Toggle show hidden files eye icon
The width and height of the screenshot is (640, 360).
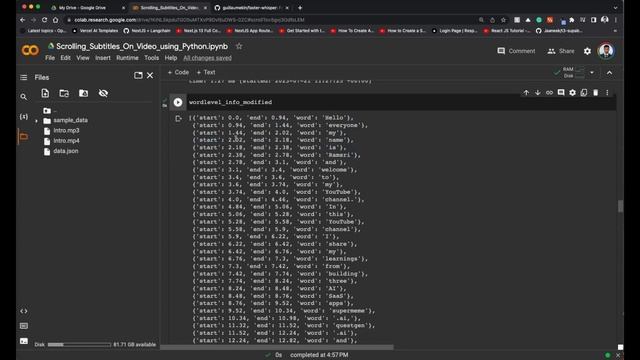click(103, 93)
